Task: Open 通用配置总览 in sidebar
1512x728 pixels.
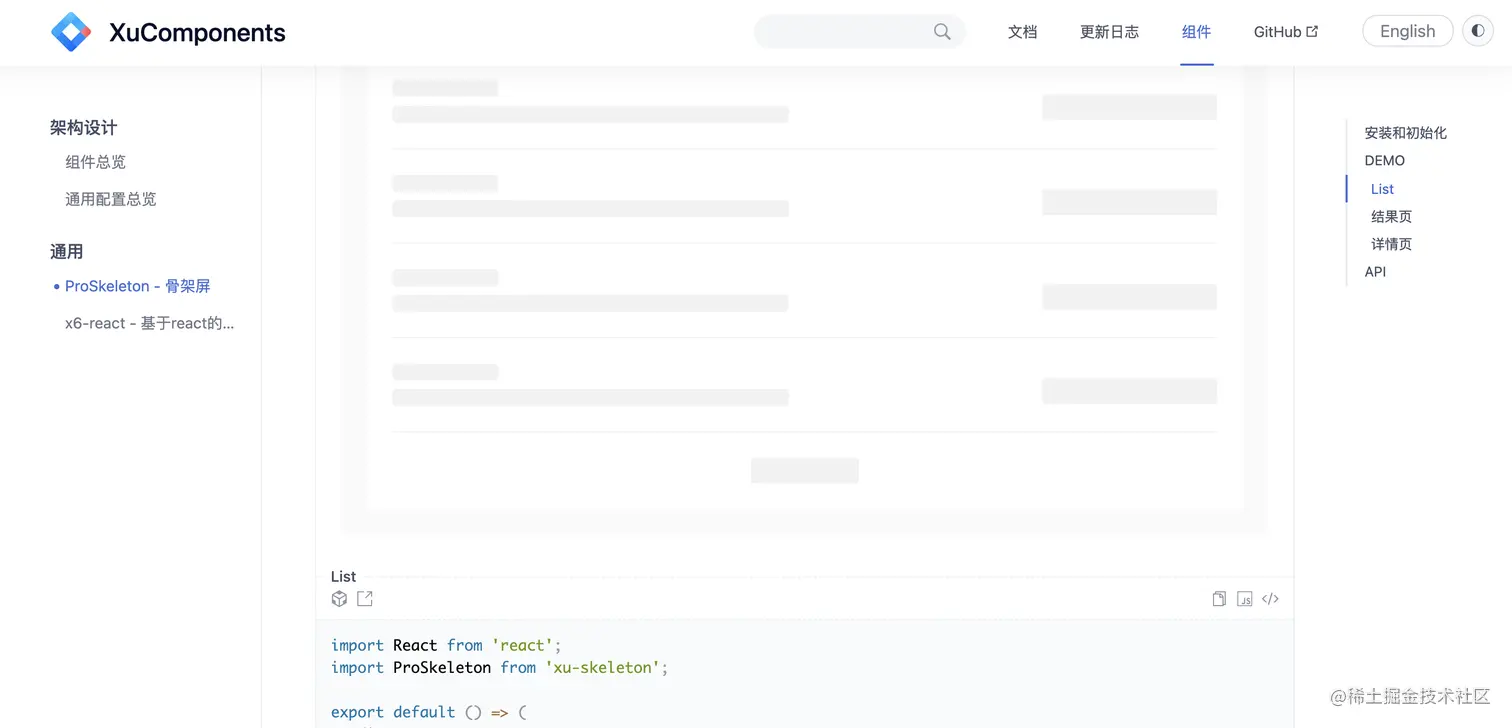Action: tap(111, 199)
